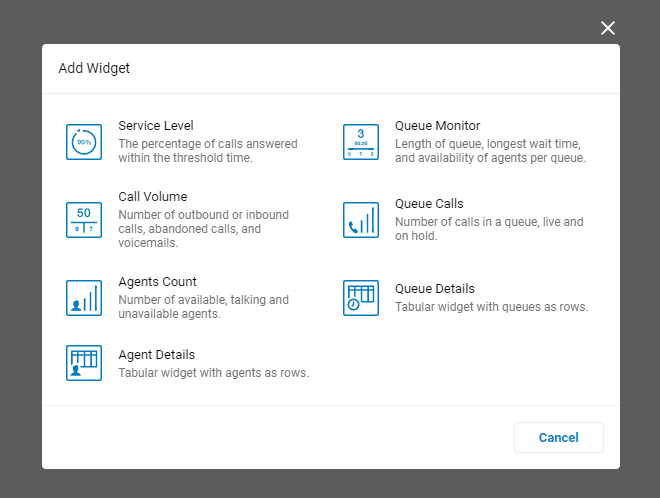Click the Service Level title text
This screenshot has width=660, height=498.
[156, 126]
